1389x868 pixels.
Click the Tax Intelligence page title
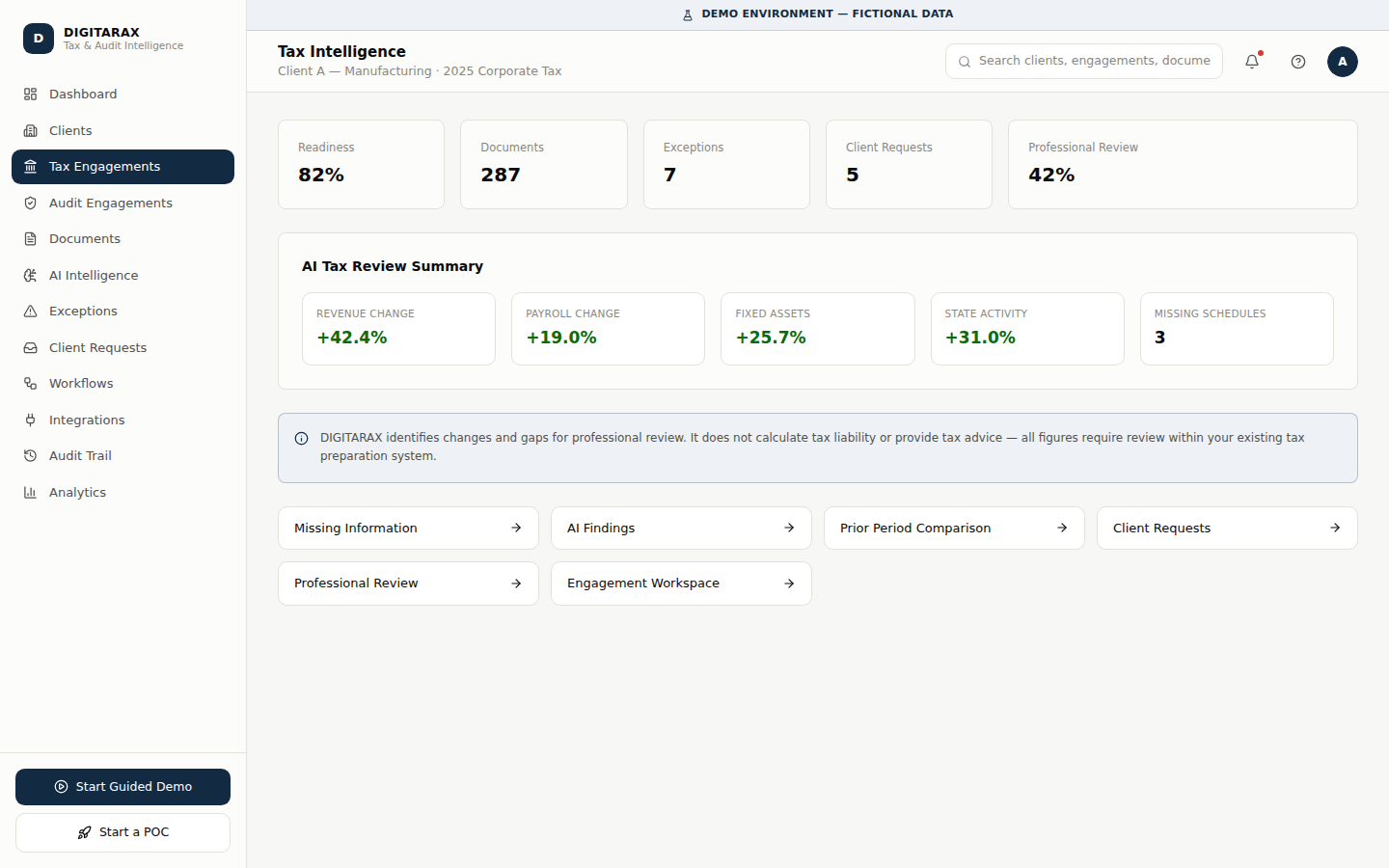coord(341,51)
